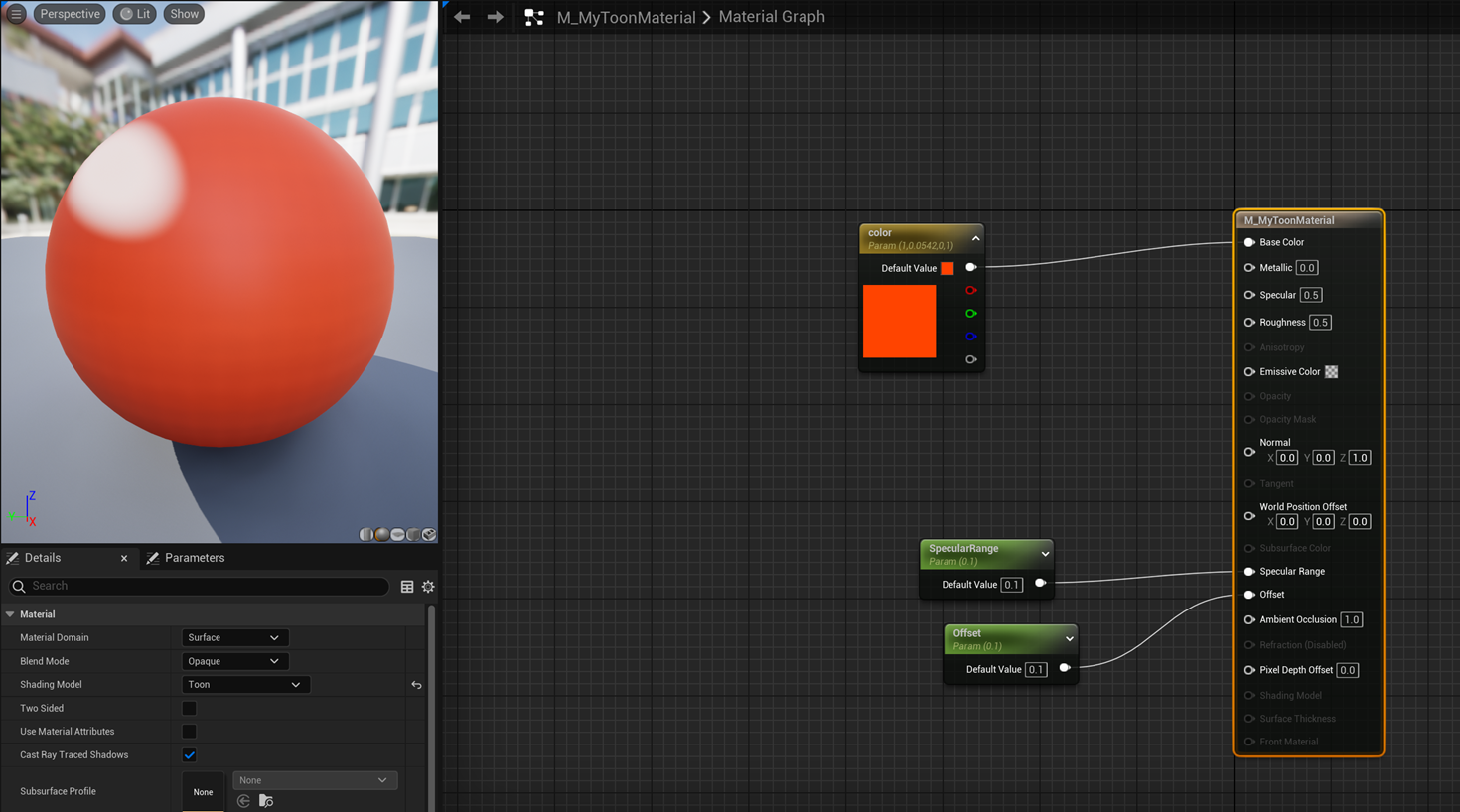Switch to the Parameters tab

click(194, 558)
